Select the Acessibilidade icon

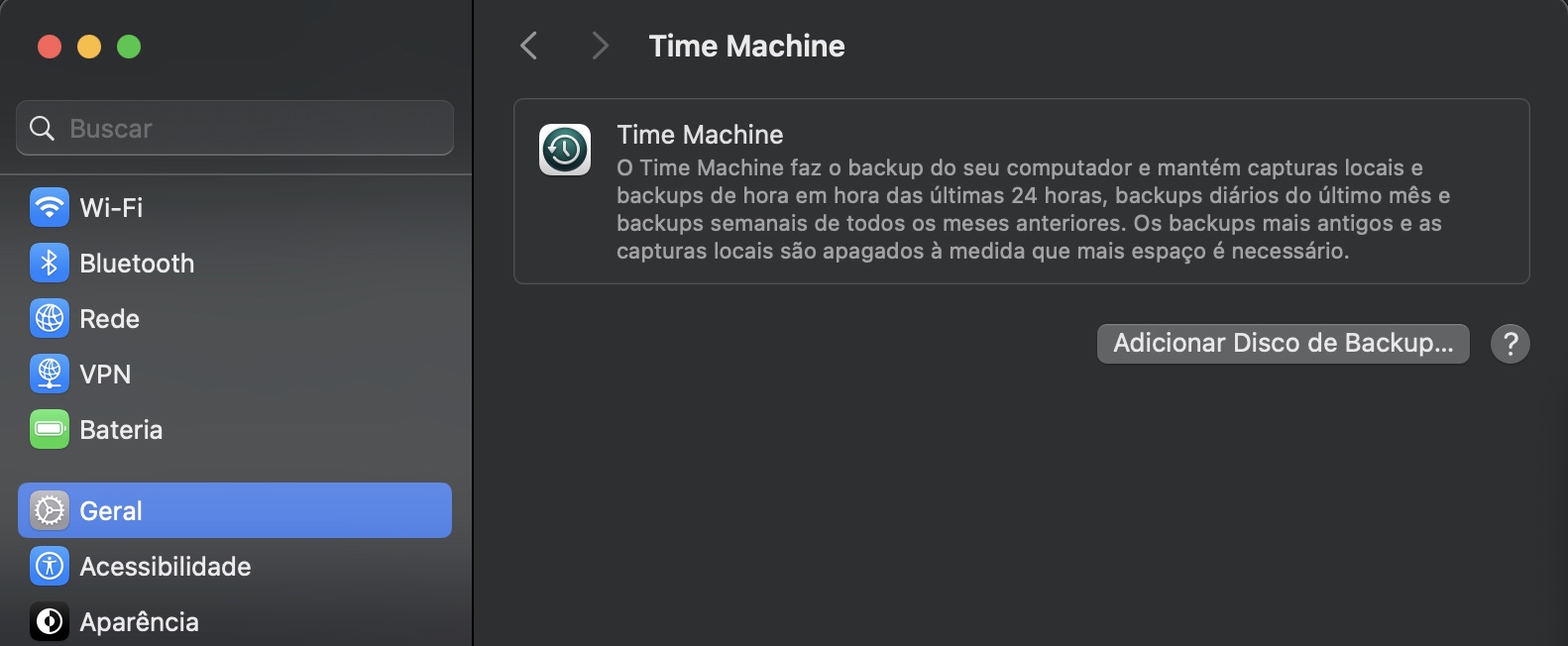click(48, 566)
